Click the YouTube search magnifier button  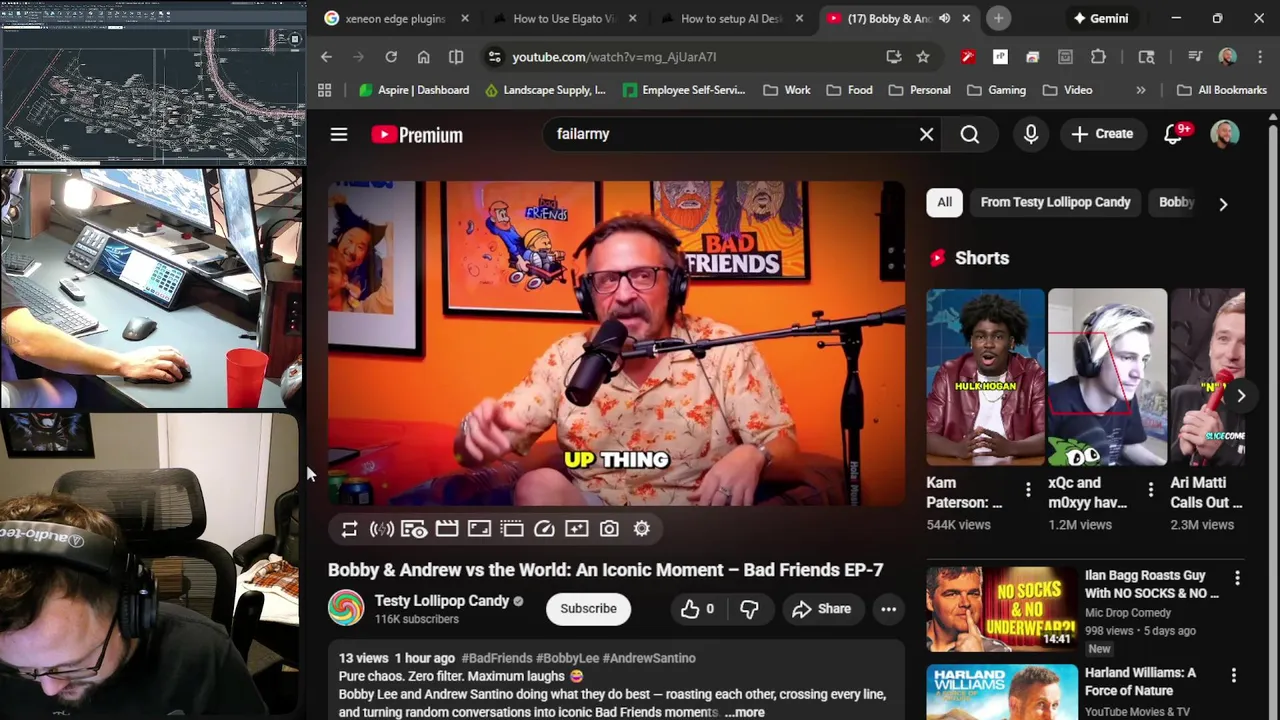pyautogui.click(x=970, y=134)
